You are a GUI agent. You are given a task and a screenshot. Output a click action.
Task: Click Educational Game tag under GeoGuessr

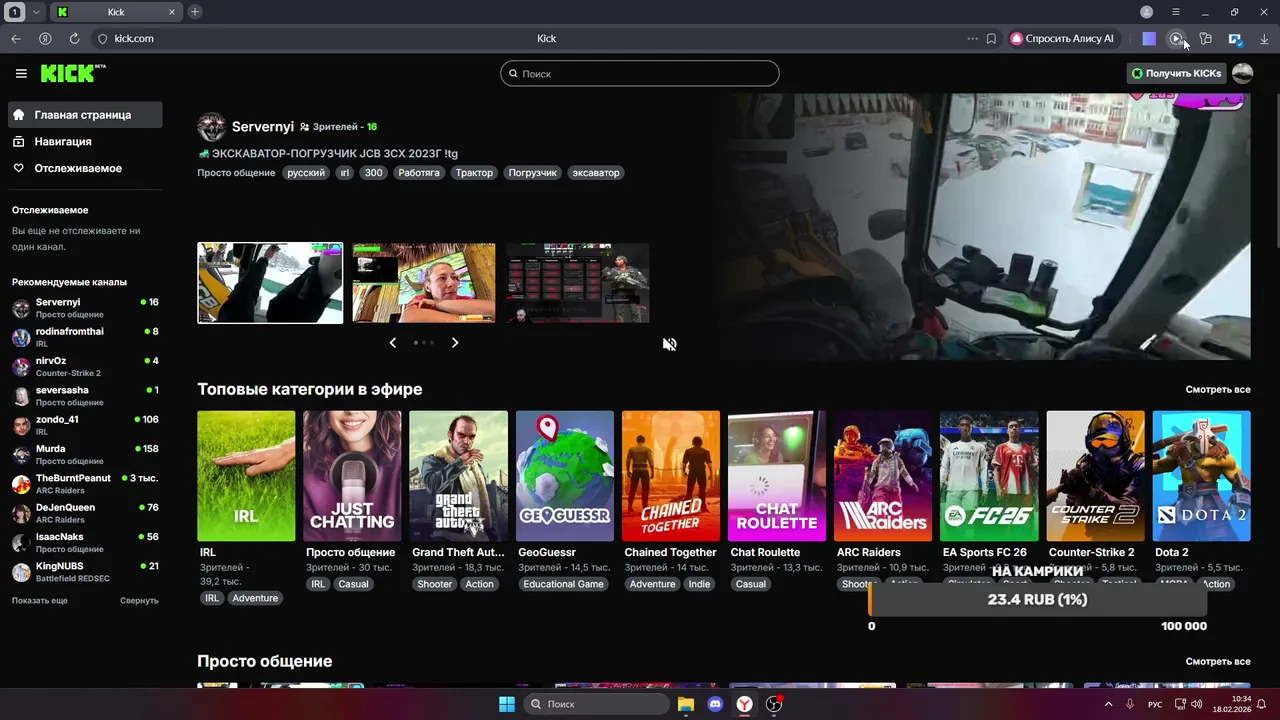563,584
